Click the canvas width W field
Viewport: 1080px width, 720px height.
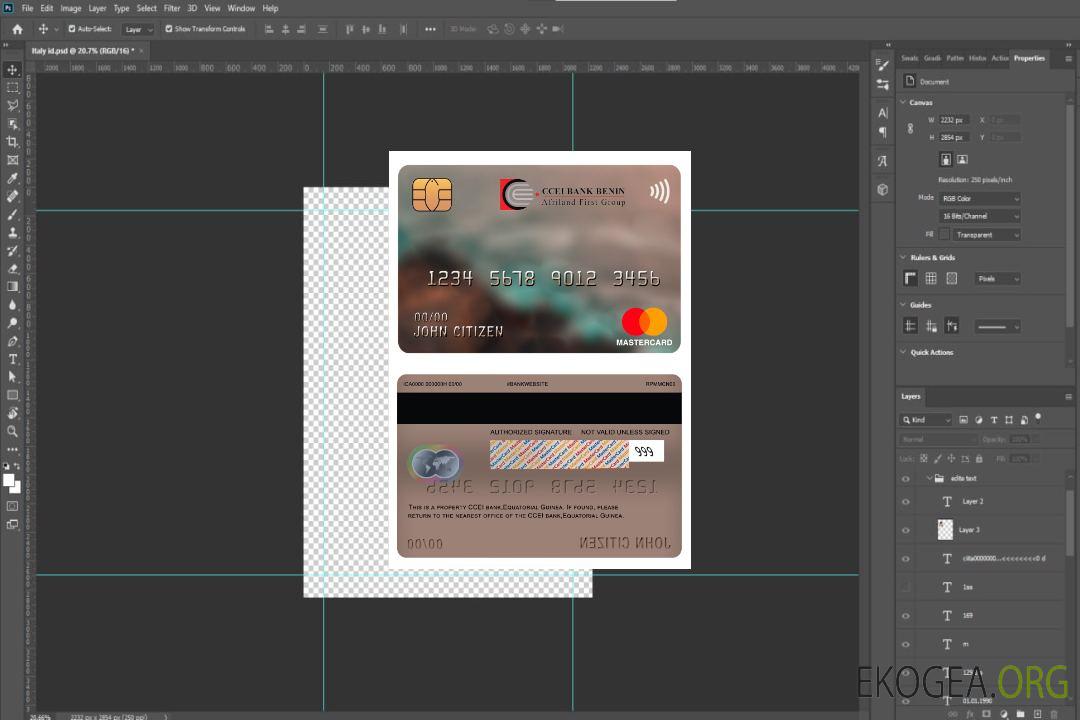pos(955,120)
